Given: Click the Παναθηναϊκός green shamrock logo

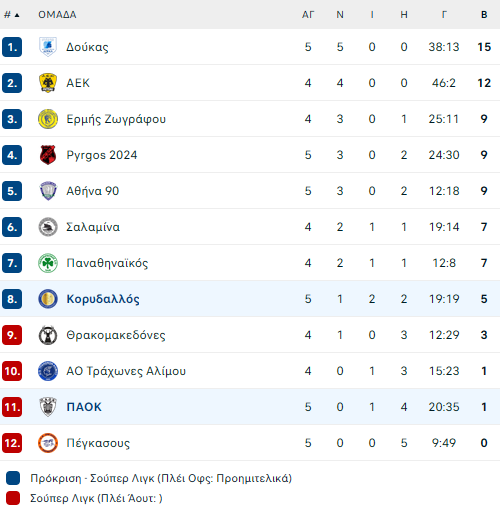Looking at the screenshot, I should (x=48, y=263).
